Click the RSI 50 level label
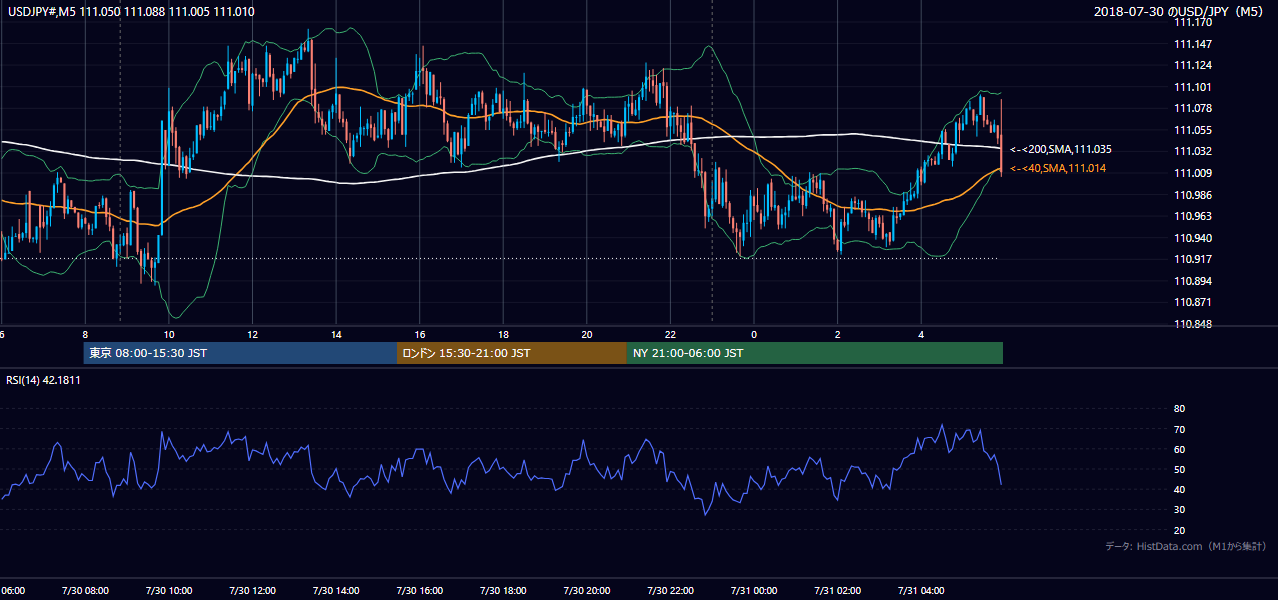The height and width of the screenshot is (600, 1278). point(1179,469)
